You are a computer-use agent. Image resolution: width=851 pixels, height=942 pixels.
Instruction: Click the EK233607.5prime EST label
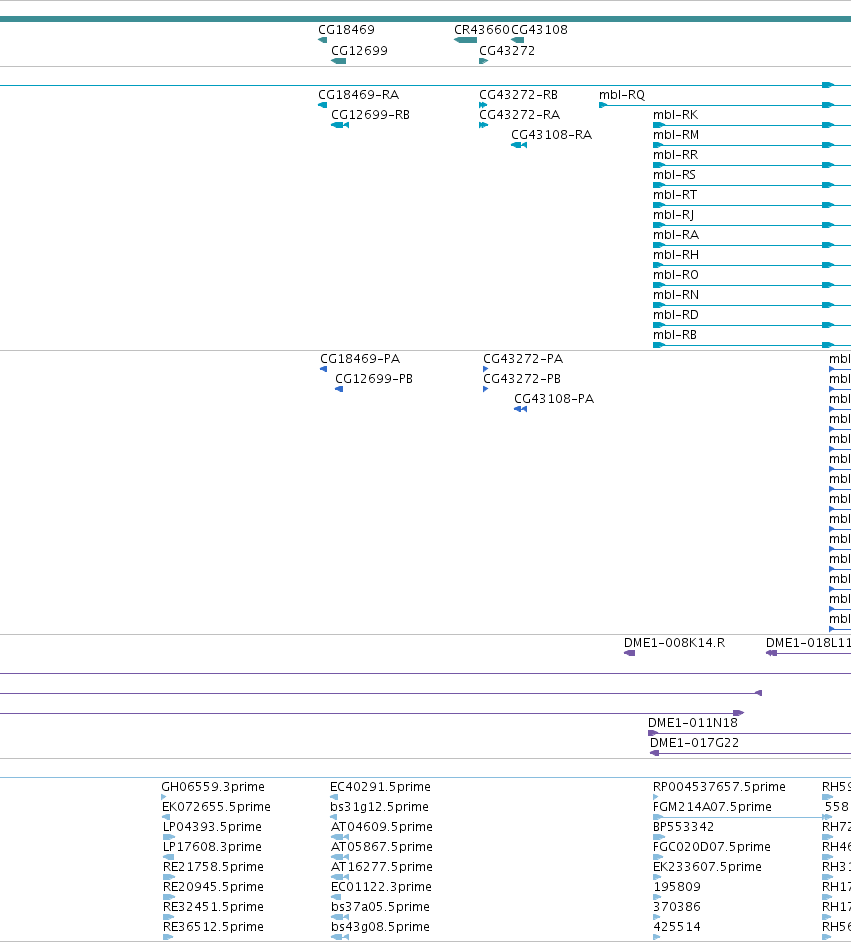point(707,867)
